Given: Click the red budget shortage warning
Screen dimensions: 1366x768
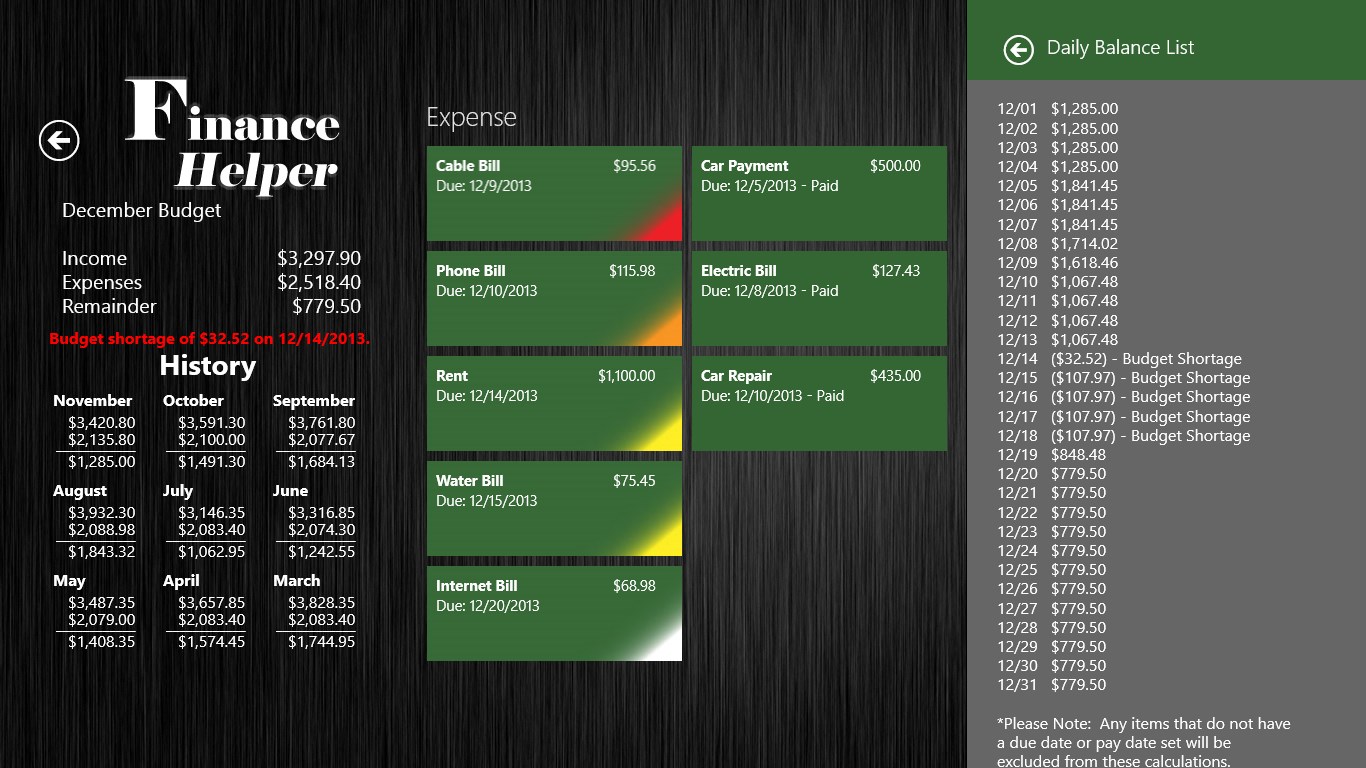Looking at the screenshot, I should pos(209,339).
